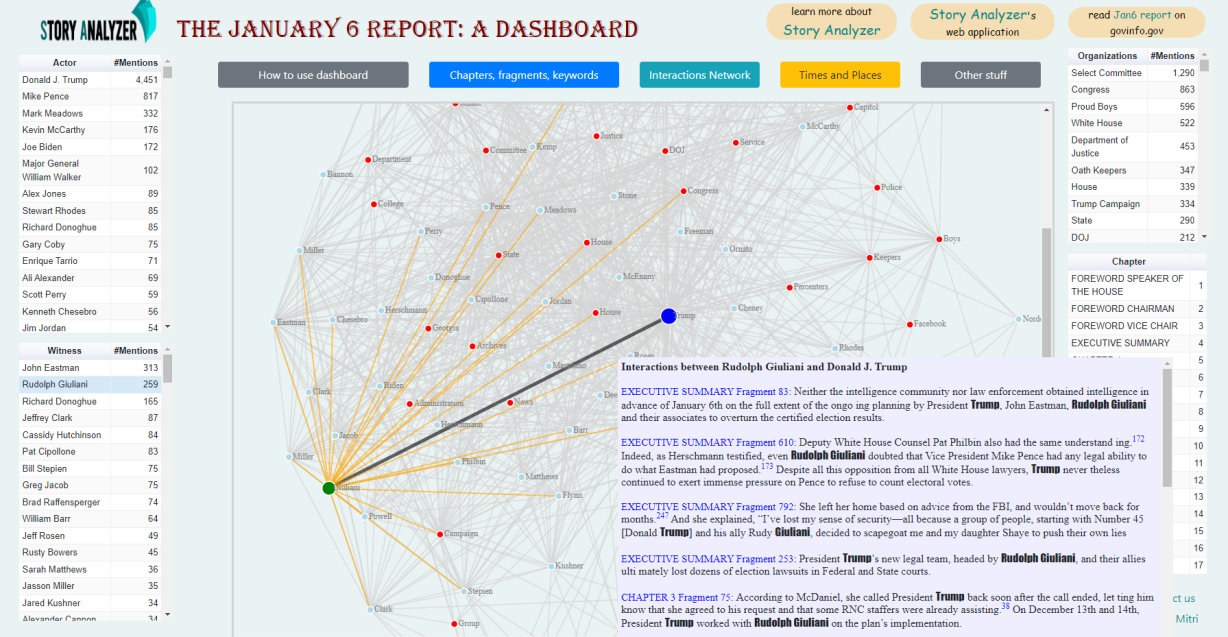Screen dimensions: 1228x637
Task: Click the Kushner node in graph
Action: [551, 566]
